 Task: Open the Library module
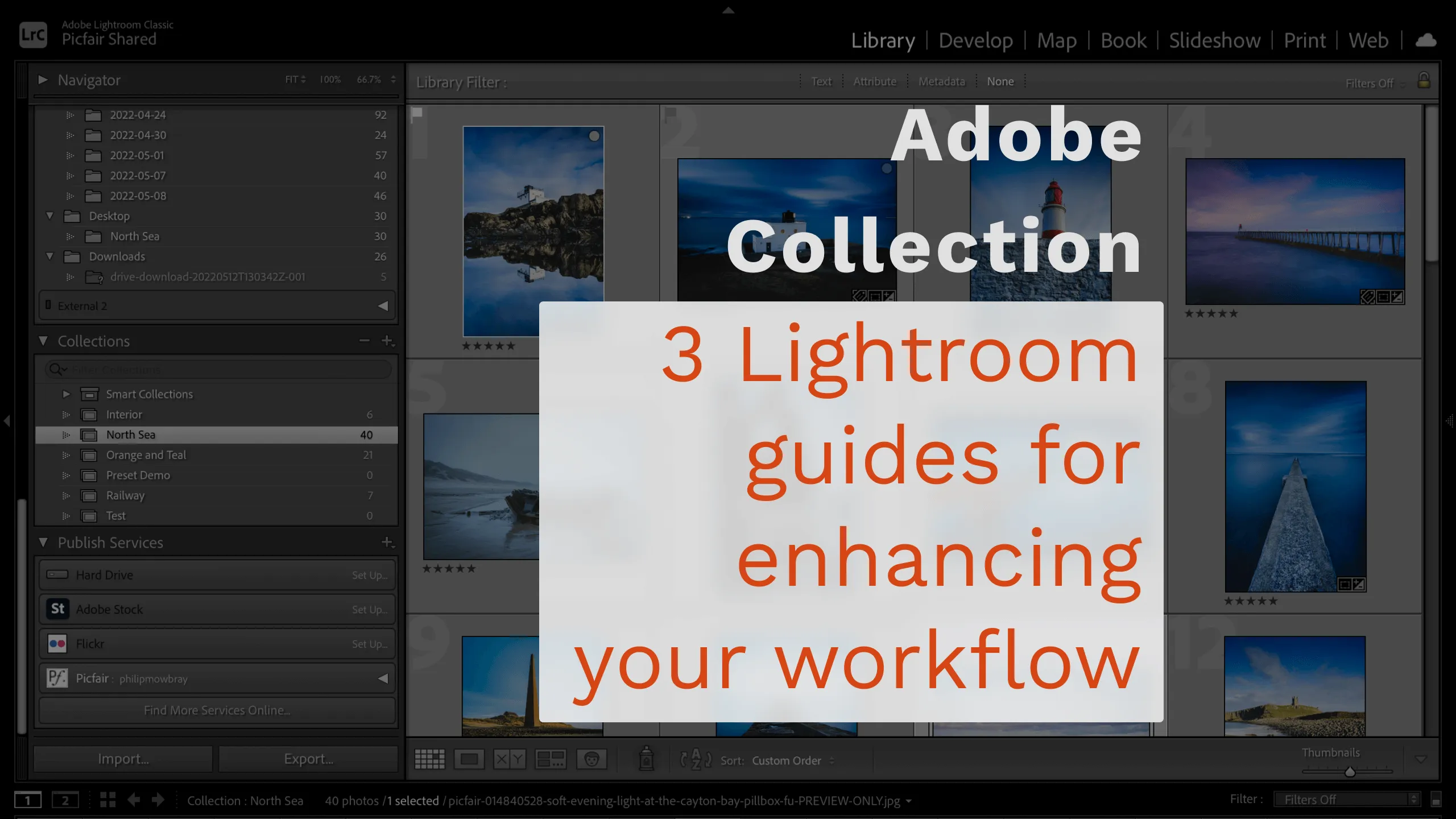click(883, 40)
